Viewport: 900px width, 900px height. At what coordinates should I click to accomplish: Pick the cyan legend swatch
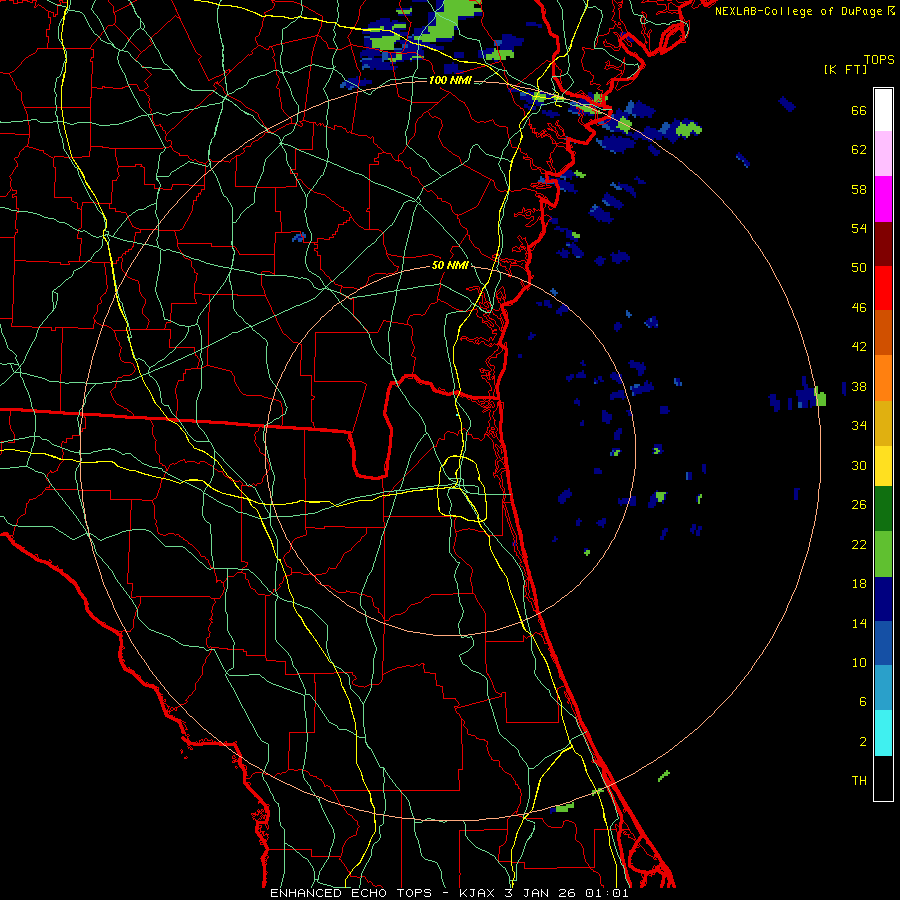point(883,733)
